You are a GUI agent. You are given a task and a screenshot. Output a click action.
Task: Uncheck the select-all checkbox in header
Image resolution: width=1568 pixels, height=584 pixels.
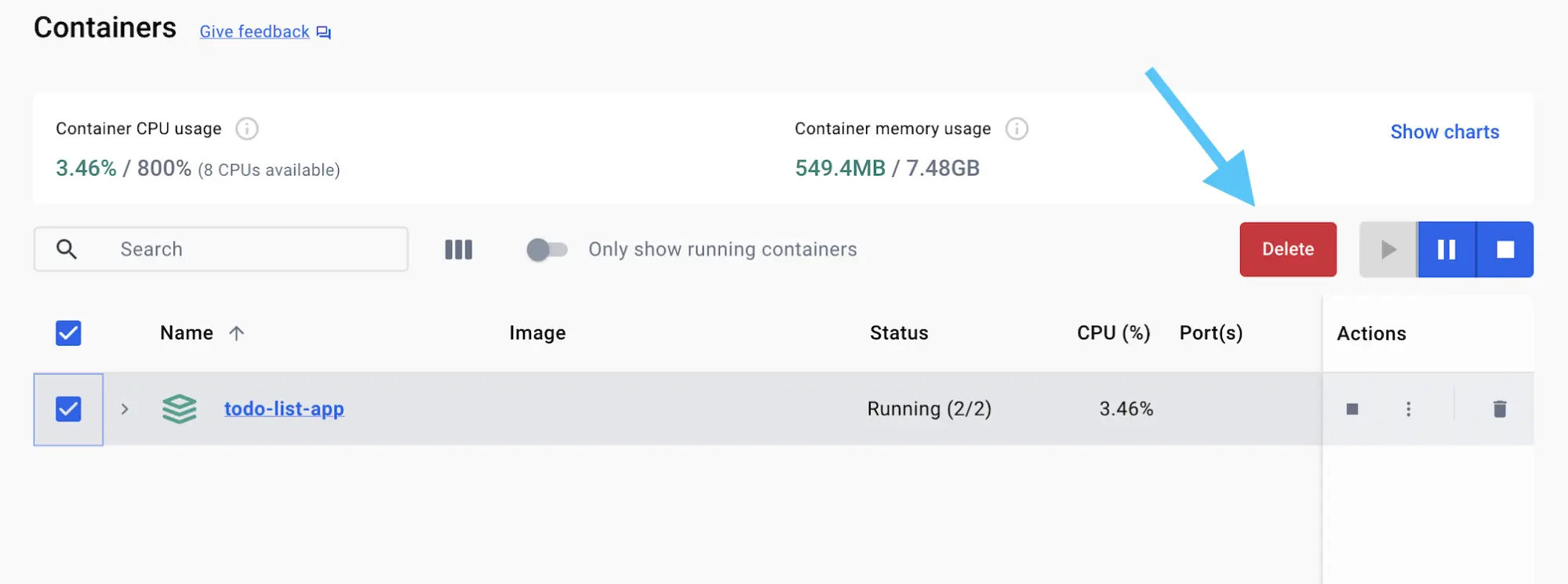(x=67, y=333)
